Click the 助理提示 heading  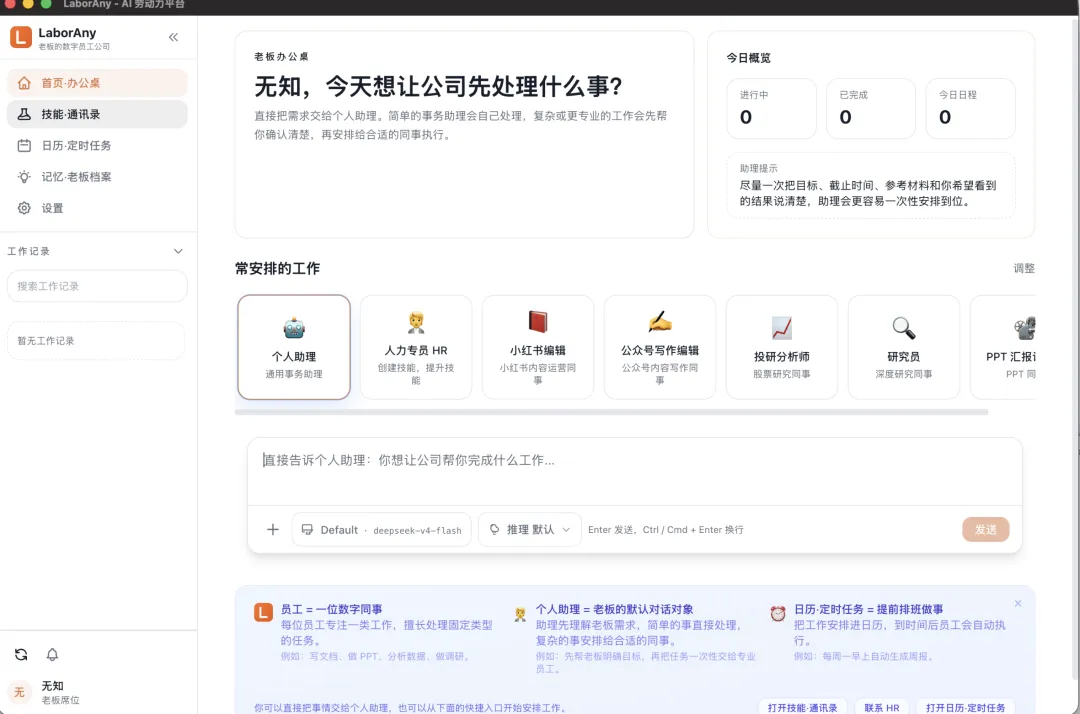(x=758, y=169)
